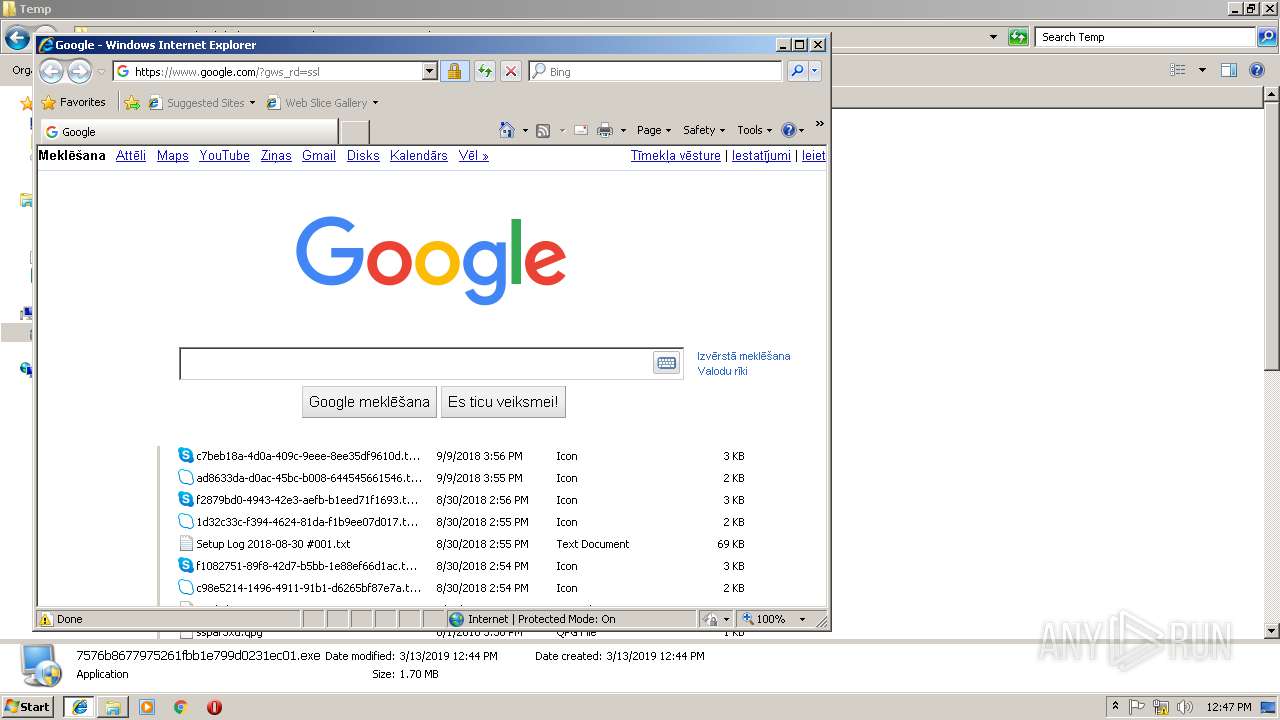Image resolution: width=1280 pixels, height=720 pixels.
Task: Open the Home button dropdown arrow
Action: click(x=525, y=131)
